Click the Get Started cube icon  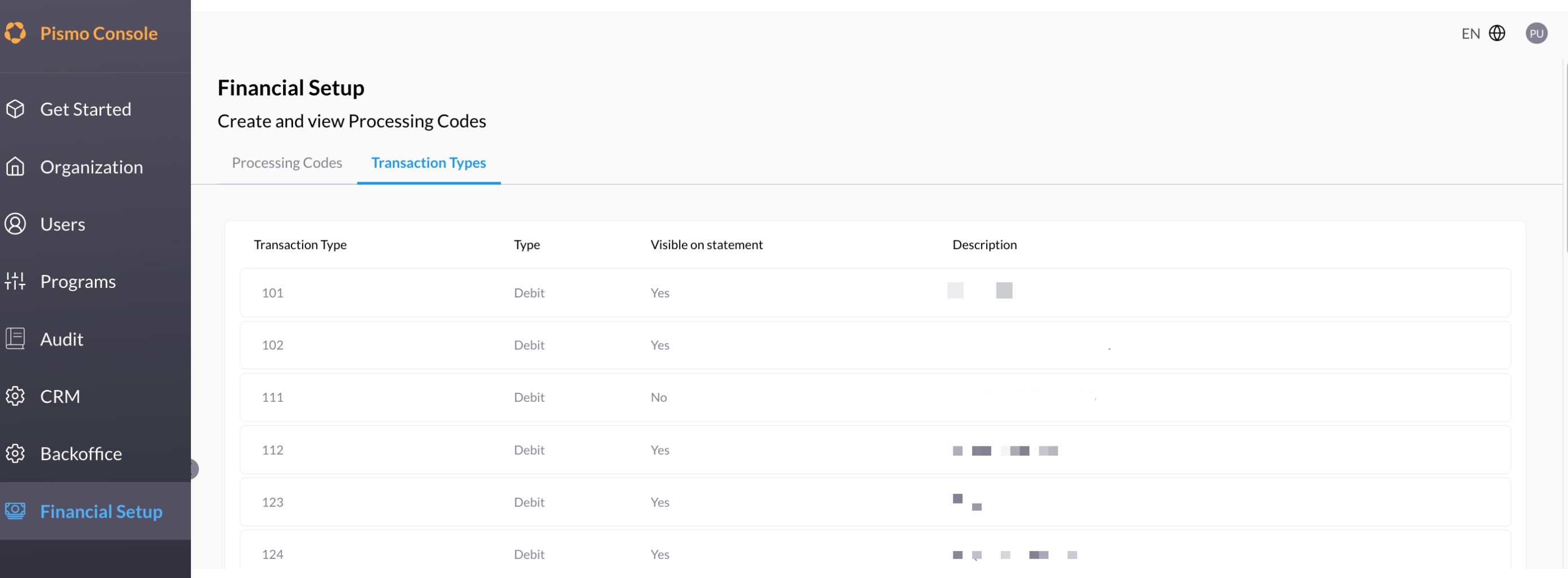click(x=15, y=109)
